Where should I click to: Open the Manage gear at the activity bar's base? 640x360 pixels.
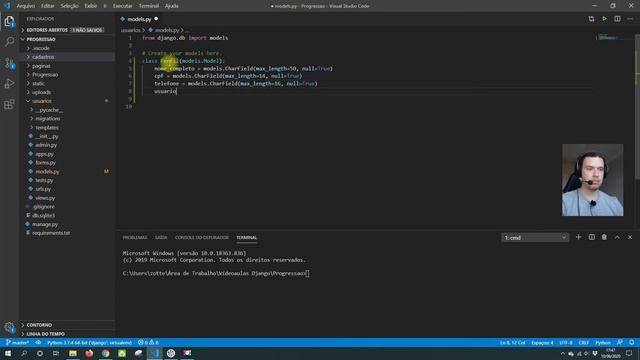click(9, 327)
